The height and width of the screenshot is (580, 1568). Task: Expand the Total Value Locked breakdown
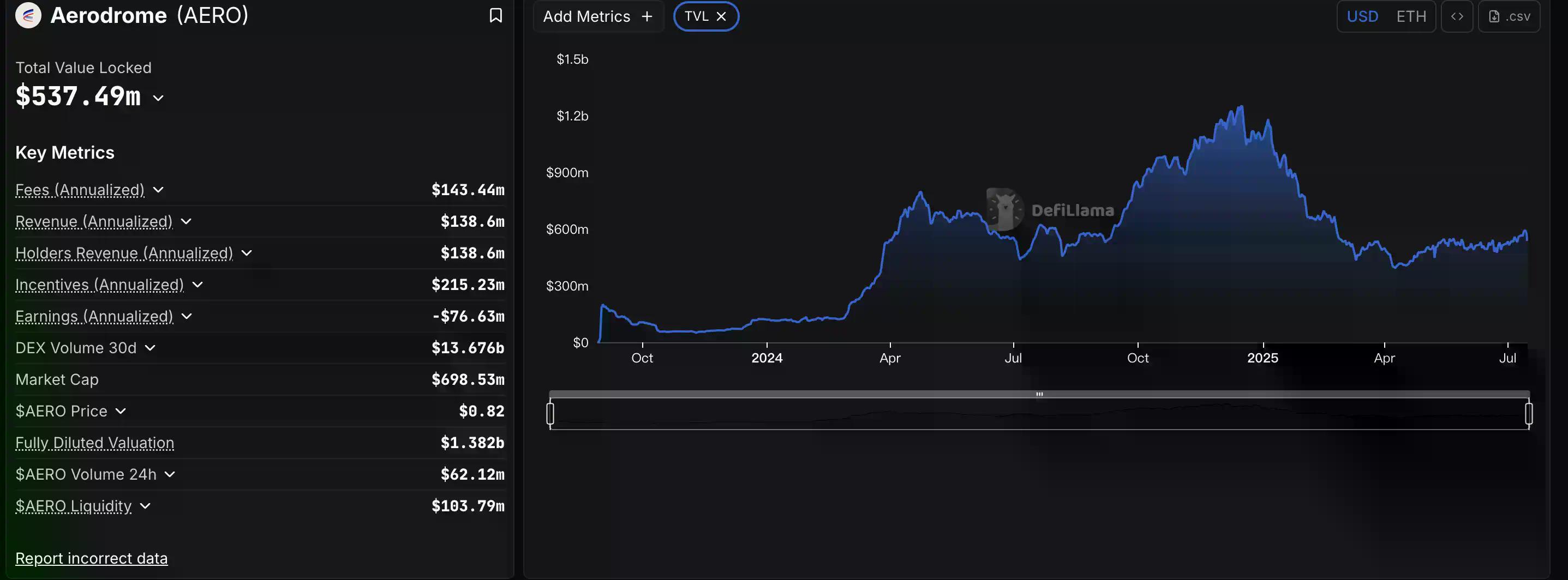coord(158,98)
